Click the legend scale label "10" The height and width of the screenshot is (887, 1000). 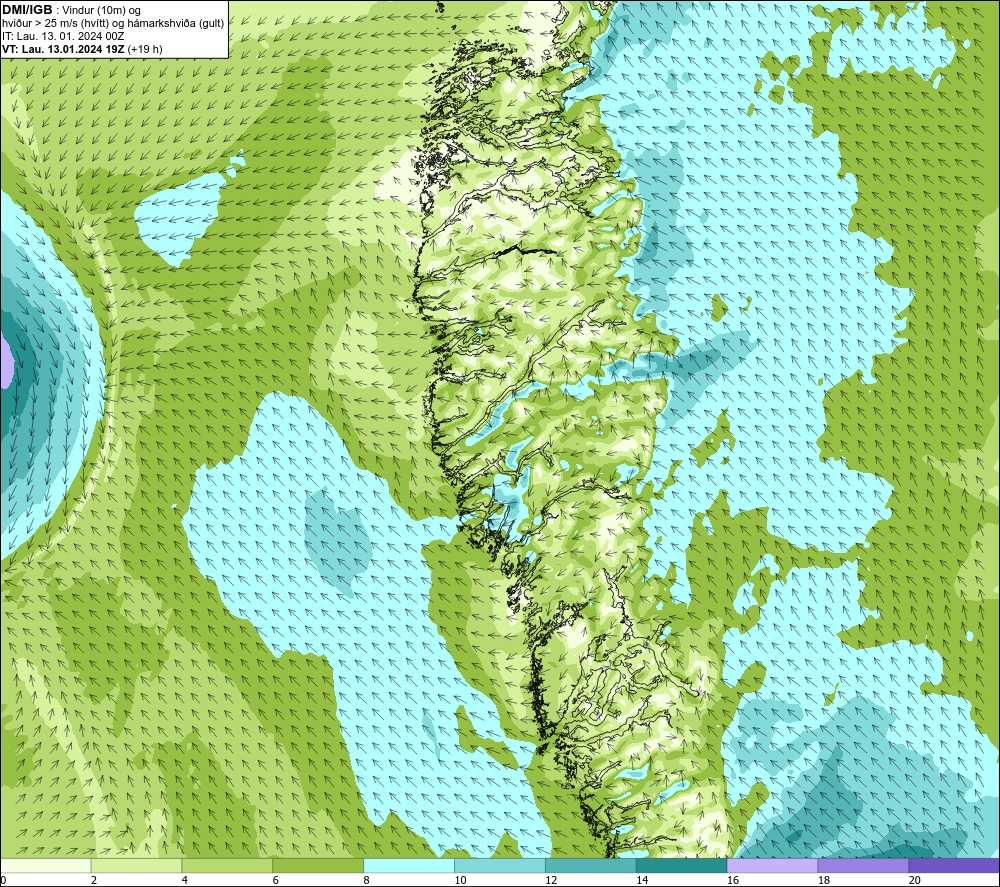tap(460, 881)
